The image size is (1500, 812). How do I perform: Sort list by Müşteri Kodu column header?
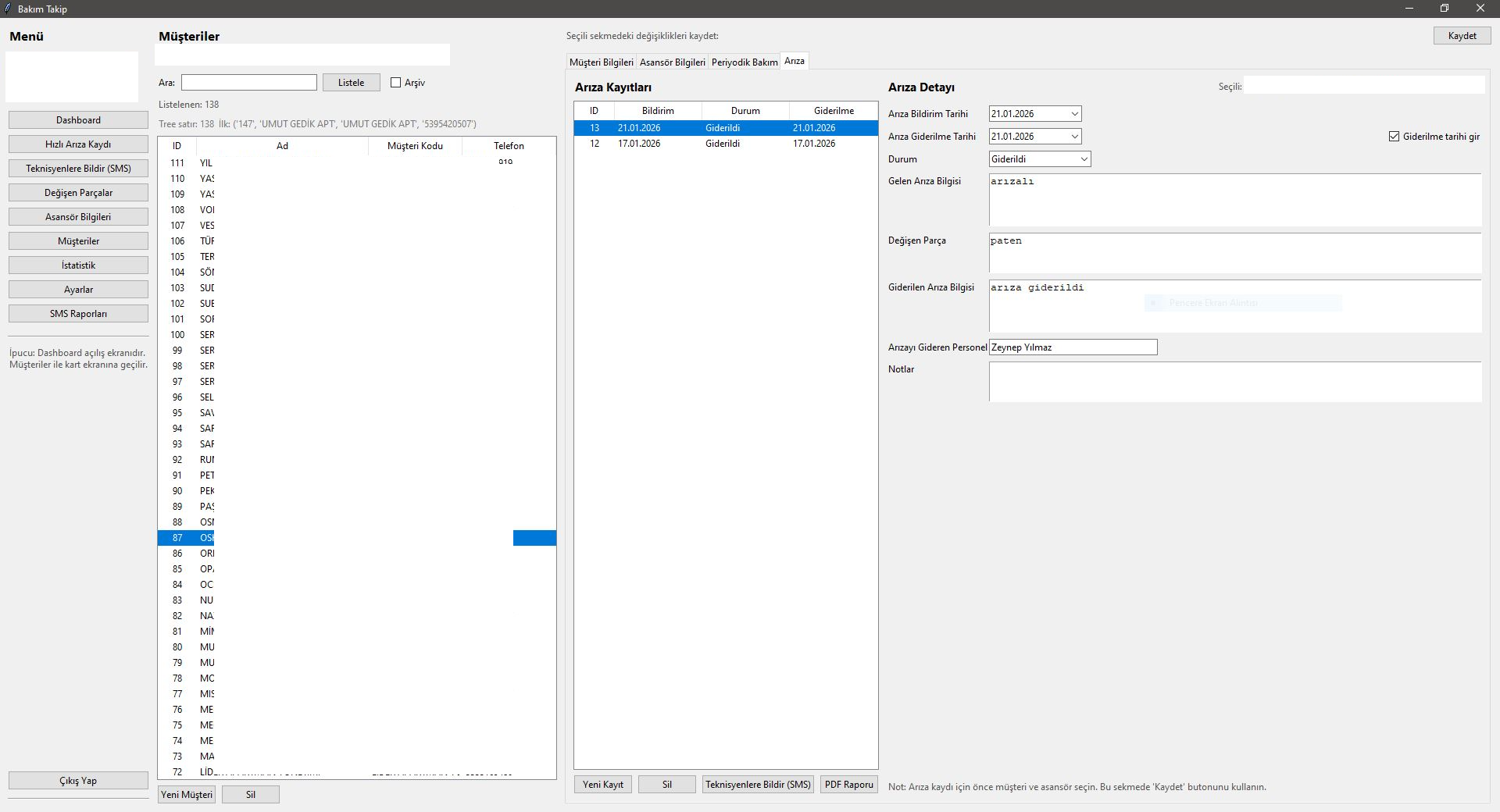[x=415, y=146]
